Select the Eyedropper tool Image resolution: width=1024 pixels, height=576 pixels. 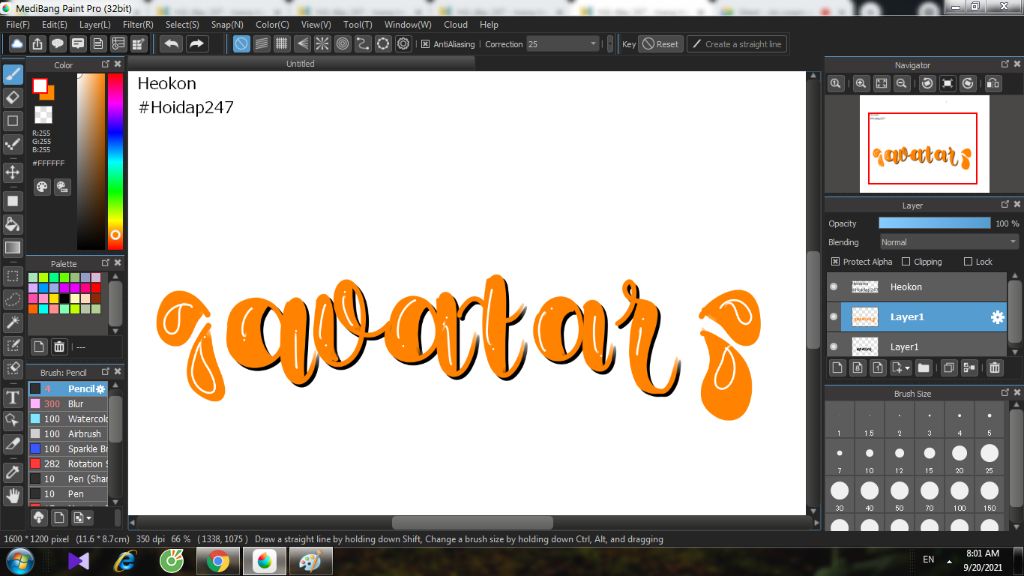click(x=12, y=472)
